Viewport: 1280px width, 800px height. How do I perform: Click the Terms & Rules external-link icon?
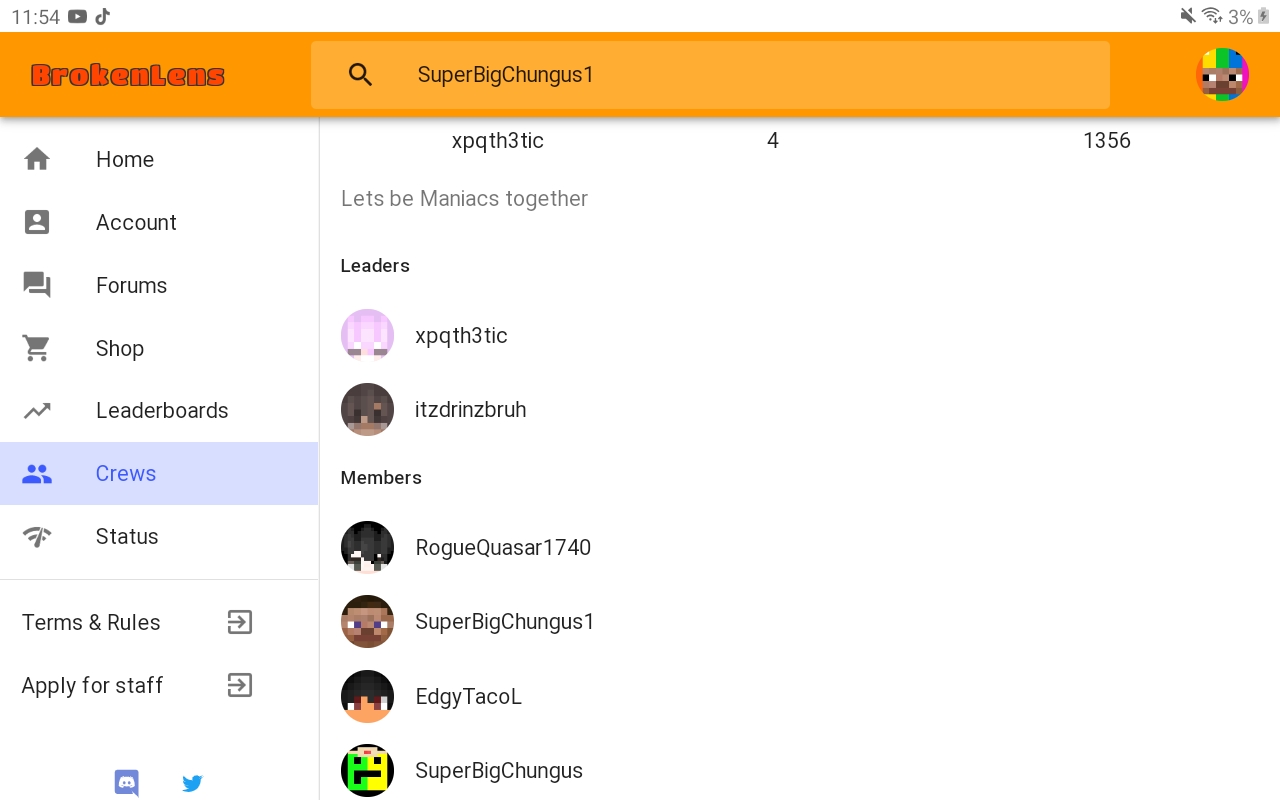(x=240, y=622)
